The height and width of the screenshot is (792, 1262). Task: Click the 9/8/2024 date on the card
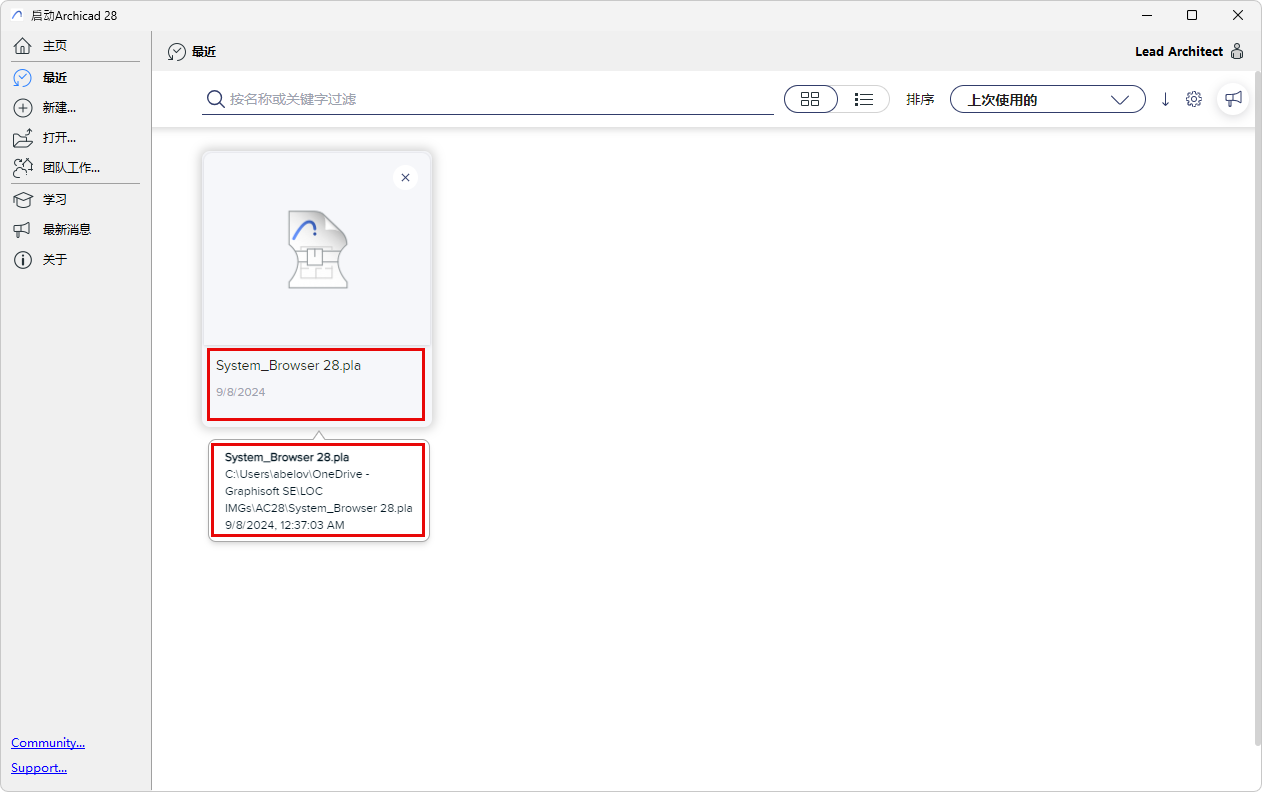(x=241, y=392)
